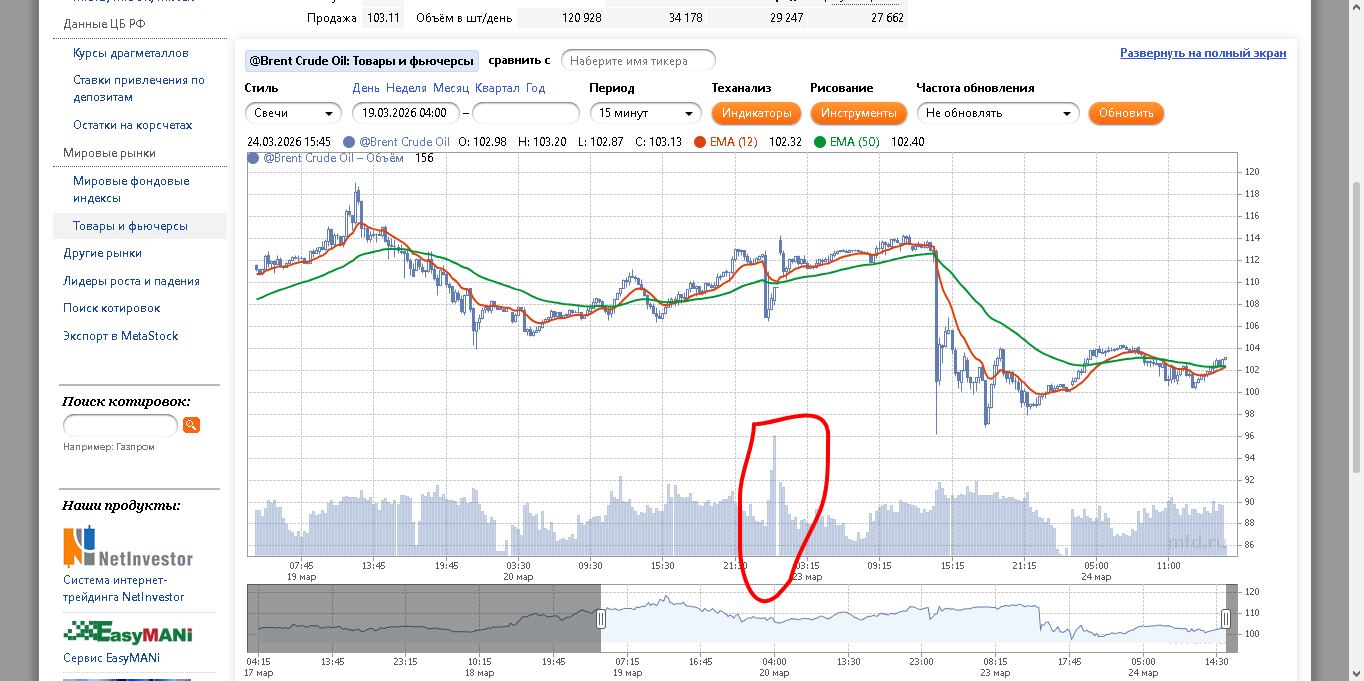Click the ticker compare input field
The image size is (1364, 681).
[x=638, y=61]
